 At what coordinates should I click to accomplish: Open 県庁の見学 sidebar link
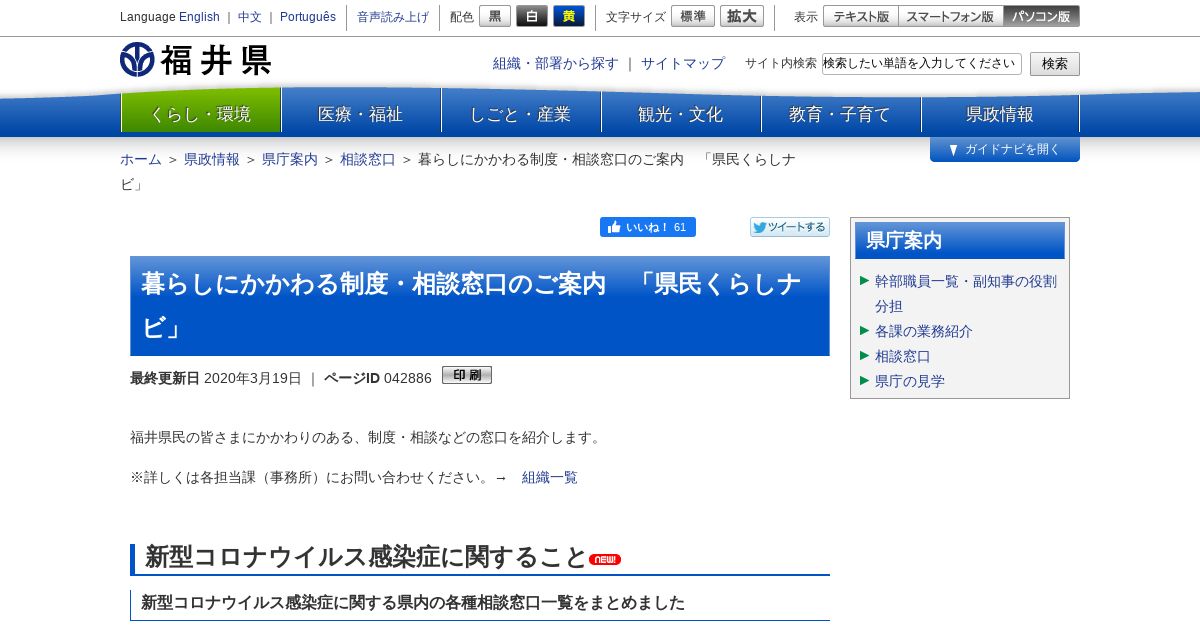(910, 381)
